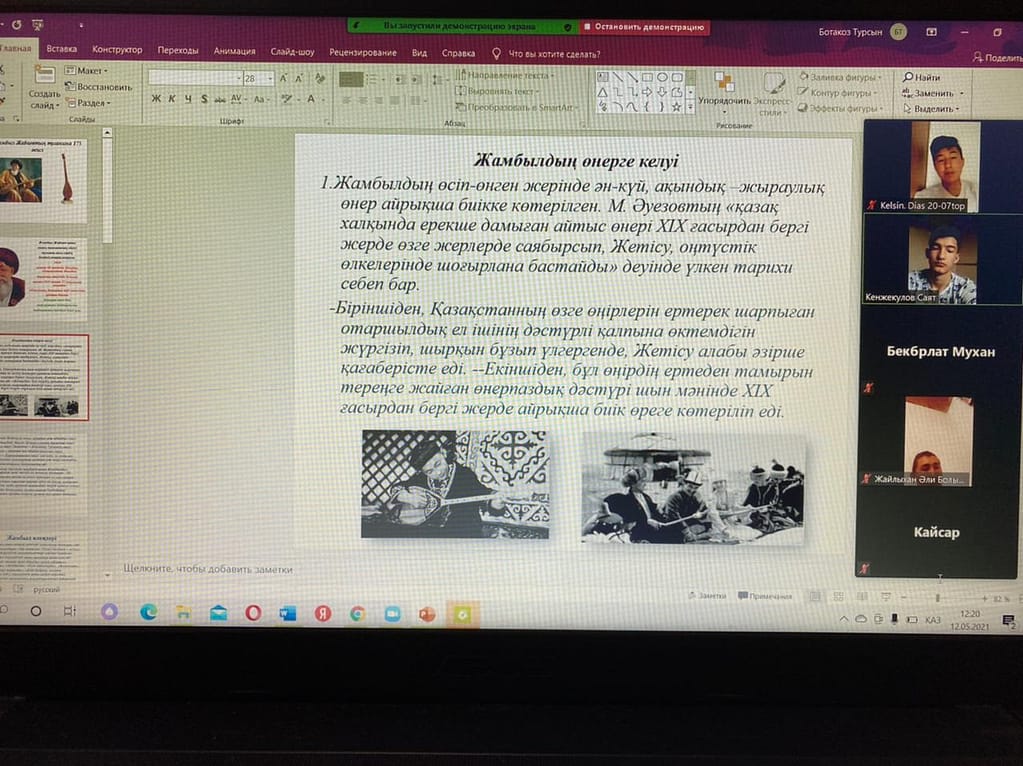Open PowerPoint from the Windows taskbar

tap(427, 613)
